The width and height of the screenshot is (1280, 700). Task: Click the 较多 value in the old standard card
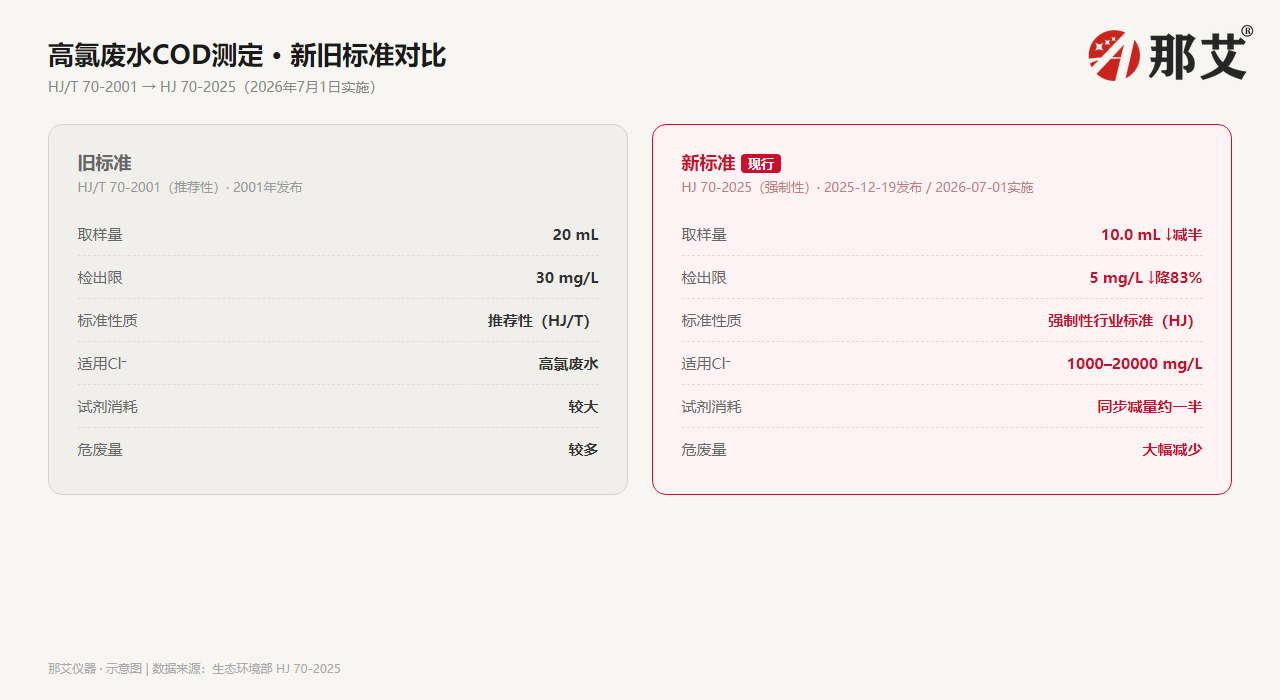click(x=584, y=450)
